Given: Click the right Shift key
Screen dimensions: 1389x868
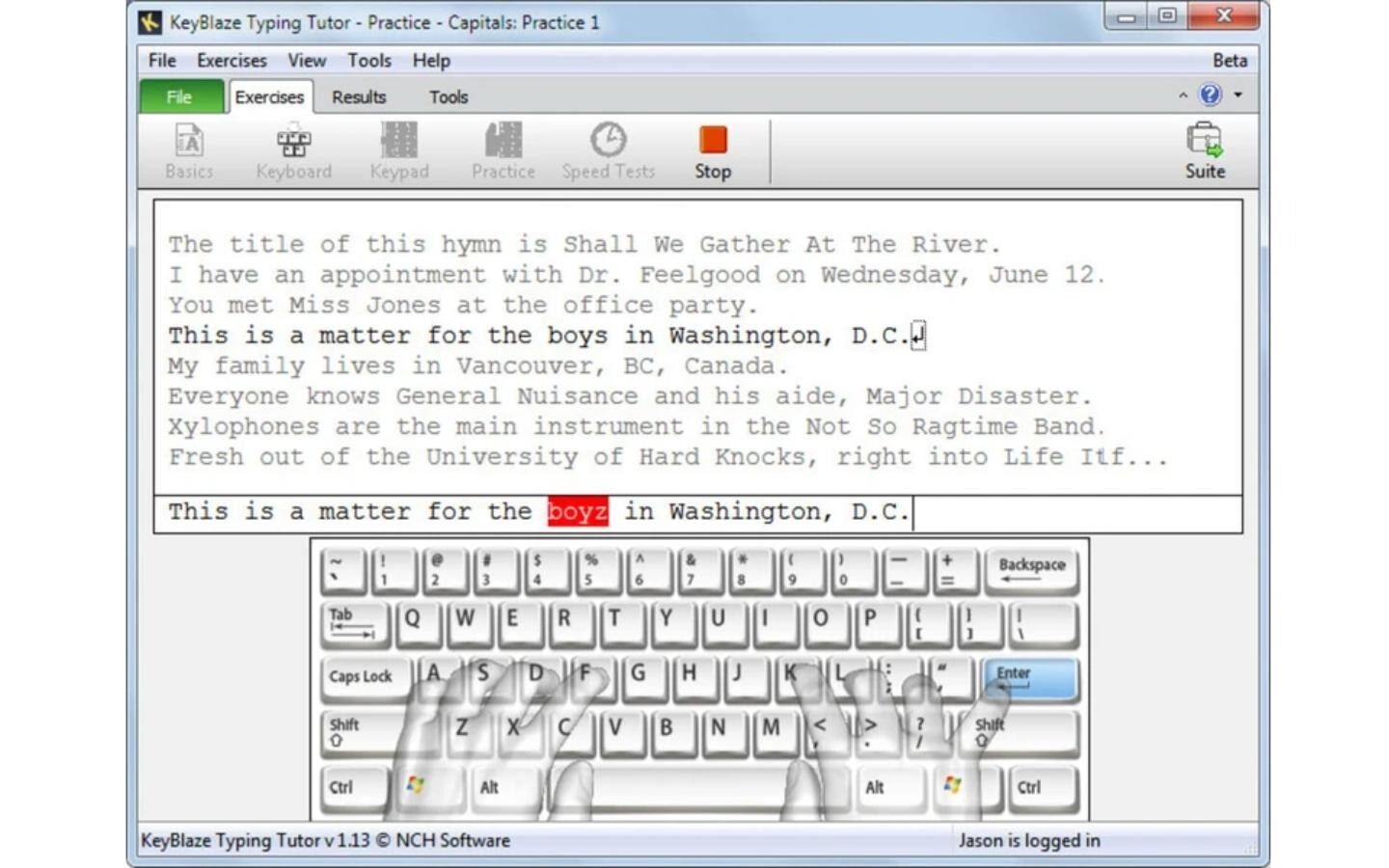Looking at the screenshot, I should click(x=1018, y=733).
